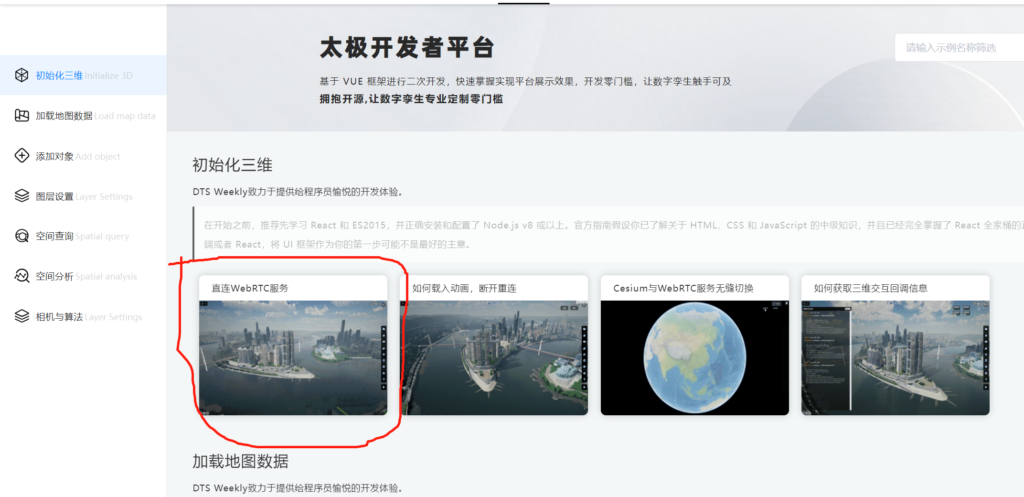Click the map icon beside 加载地图数据
Screen dimensions: 1024x497
coord(22,116)
